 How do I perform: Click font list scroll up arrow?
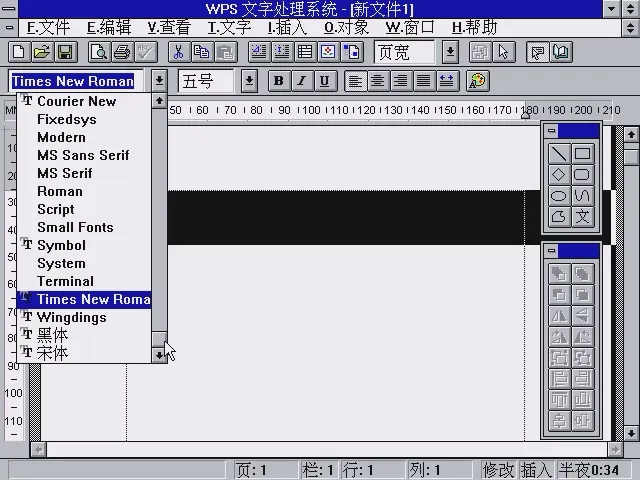pos(159,100)
